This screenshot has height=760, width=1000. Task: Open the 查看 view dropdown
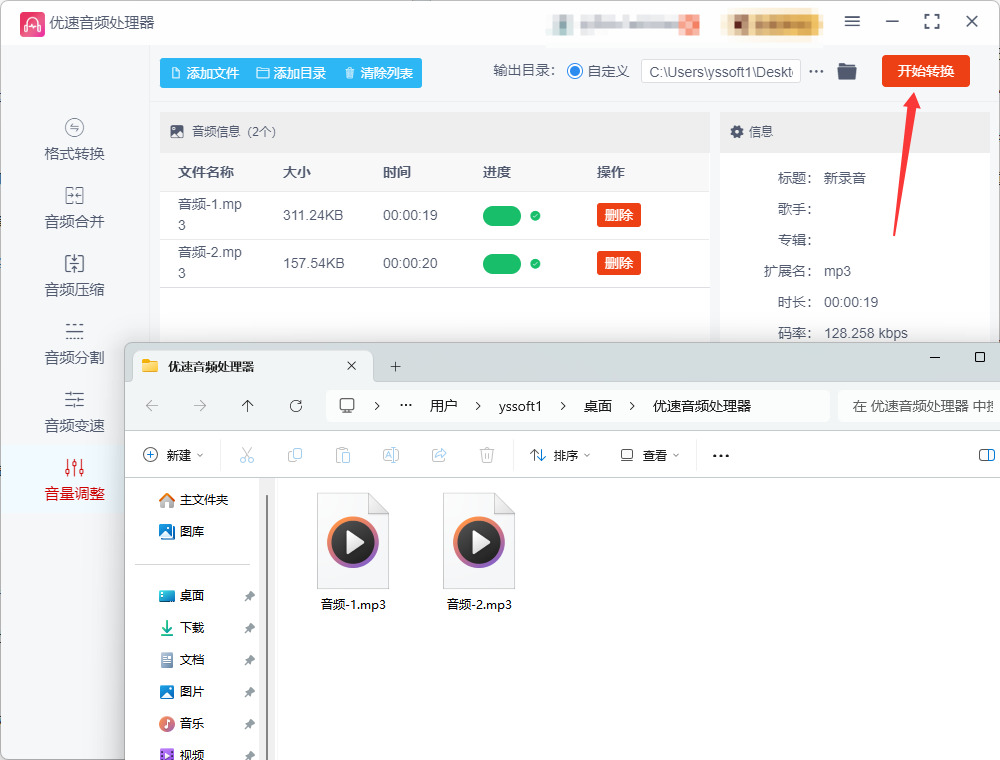tap(650, 455)
